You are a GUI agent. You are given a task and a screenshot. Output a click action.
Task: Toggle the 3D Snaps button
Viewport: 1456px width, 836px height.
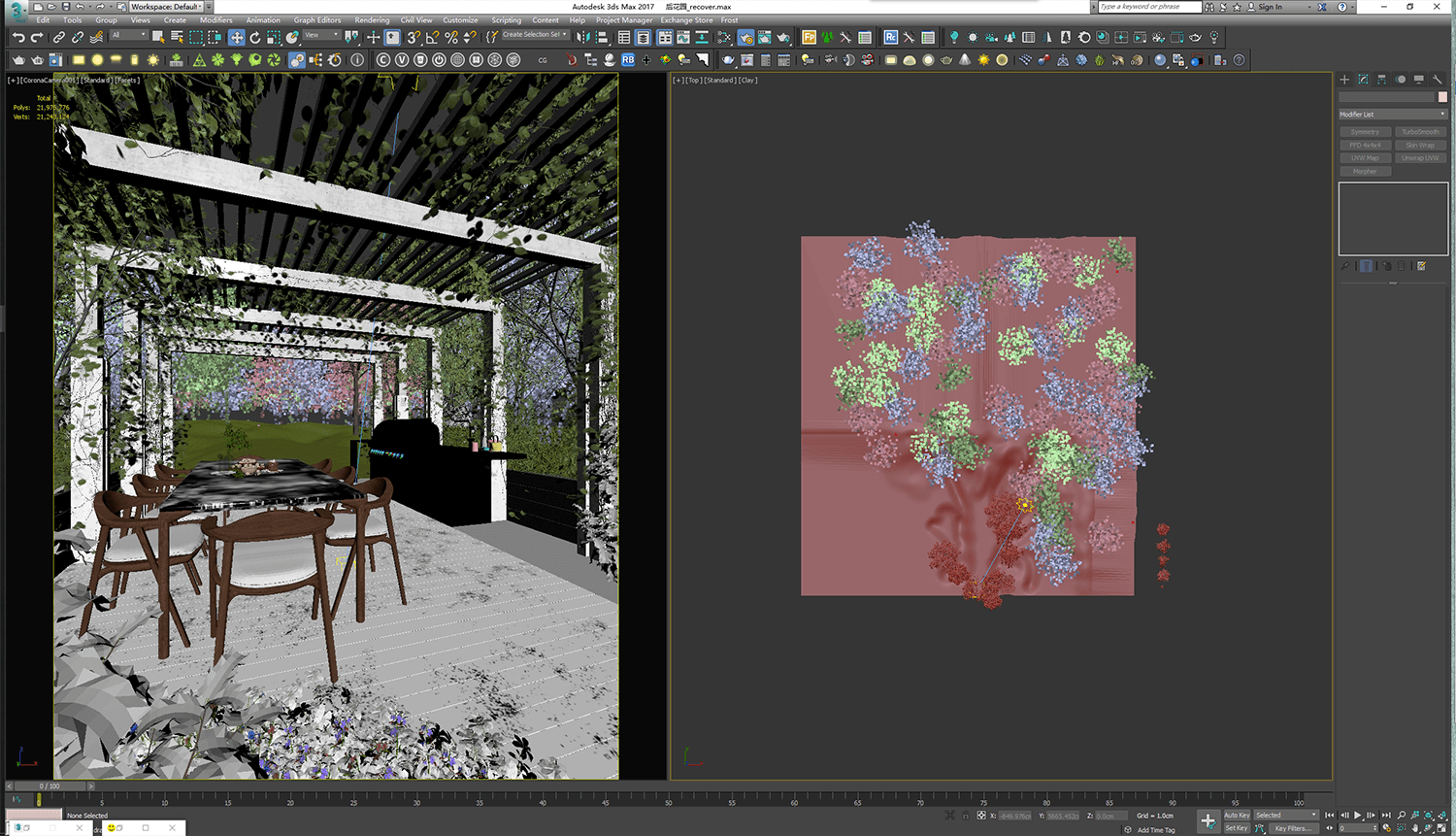pos(413,37)
